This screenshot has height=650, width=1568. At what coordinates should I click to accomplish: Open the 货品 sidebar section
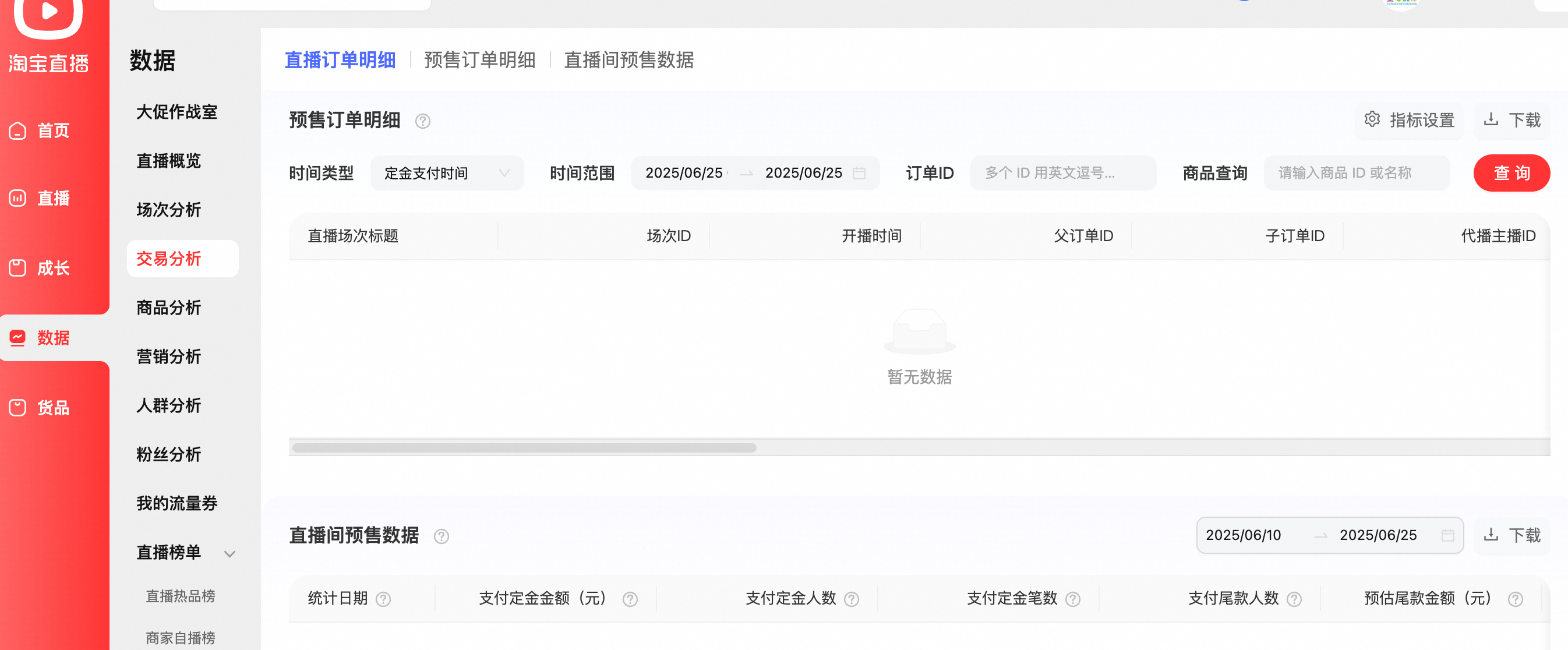tap(40, 407)
